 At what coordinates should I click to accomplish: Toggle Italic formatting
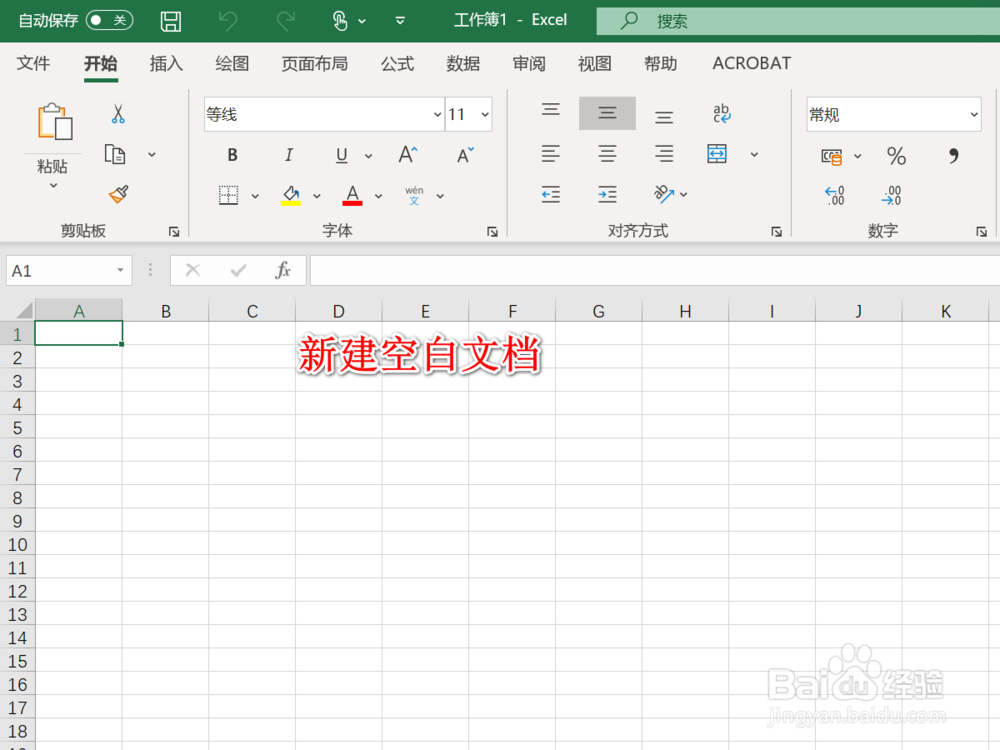289,155
